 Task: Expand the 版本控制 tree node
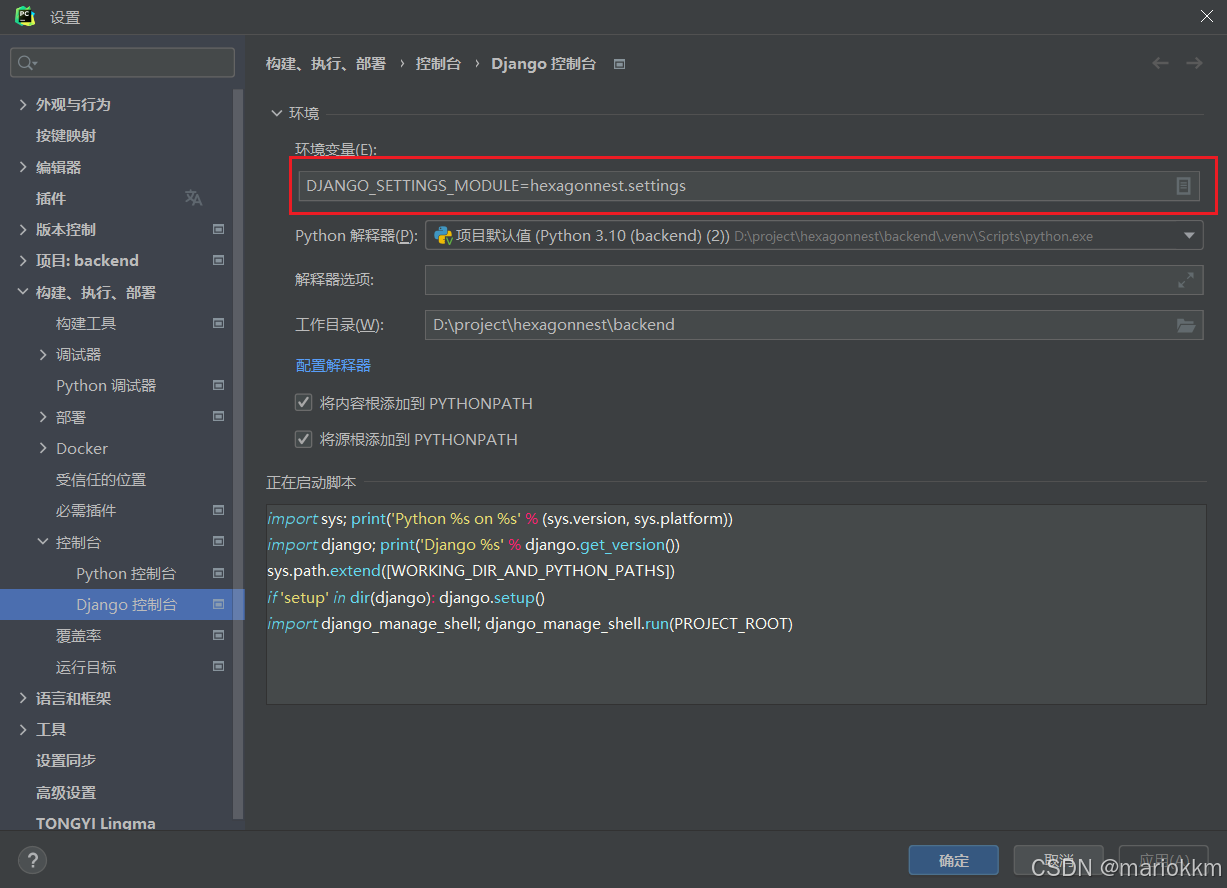(x=23, y=229)
